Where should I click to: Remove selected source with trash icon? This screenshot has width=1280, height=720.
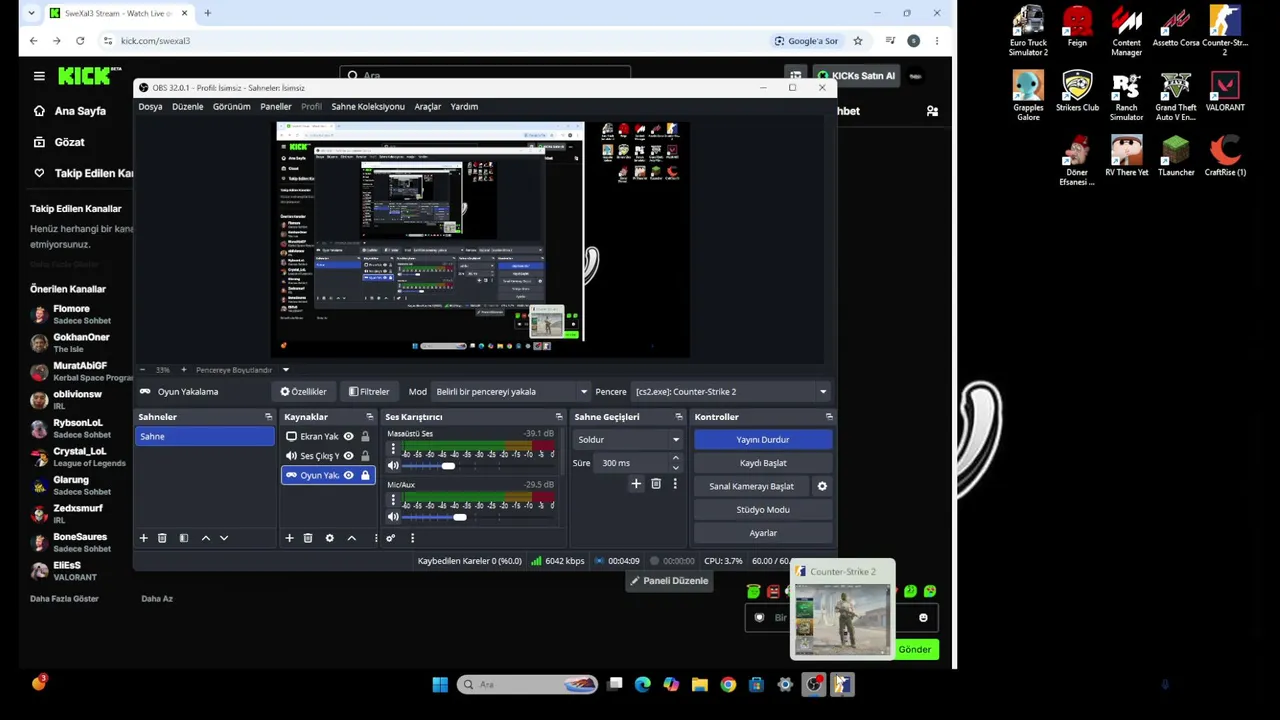308,538
